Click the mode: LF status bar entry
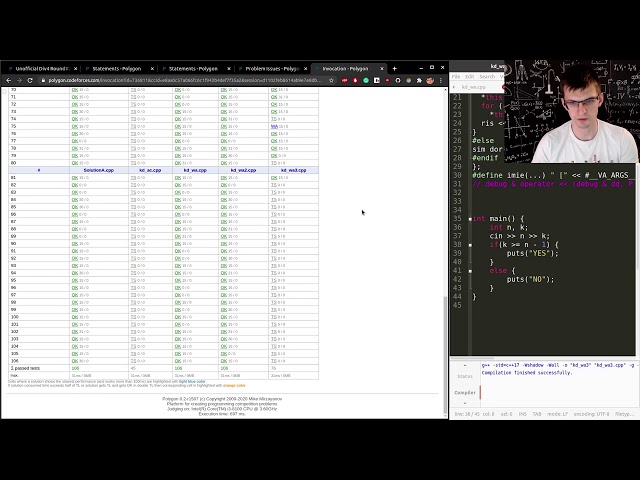Image resolution: width=640 pixels, height=480 pixels. 558,414
